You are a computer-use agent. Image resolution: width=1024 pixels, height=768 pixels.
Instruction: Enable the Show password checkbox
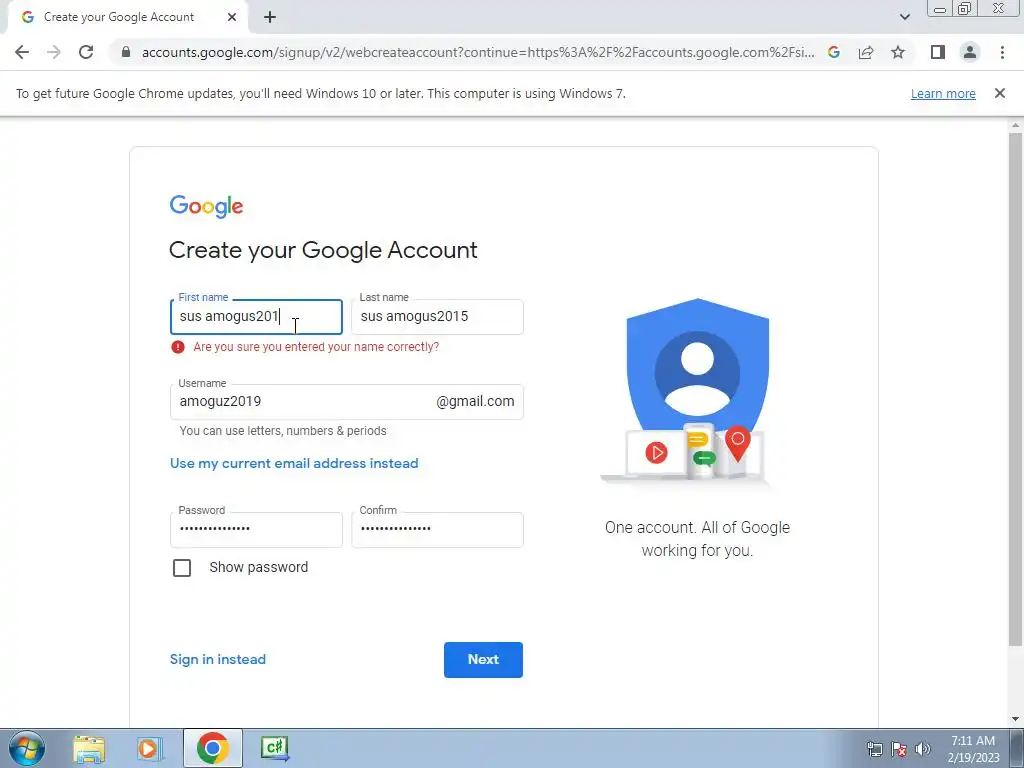pos(182,568)
